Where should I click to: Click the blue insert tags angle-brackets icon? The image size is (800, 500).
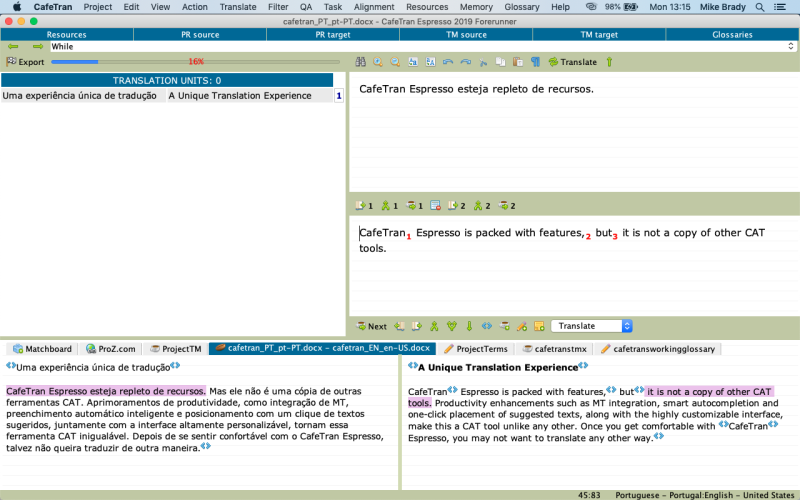tap(487, 326)
